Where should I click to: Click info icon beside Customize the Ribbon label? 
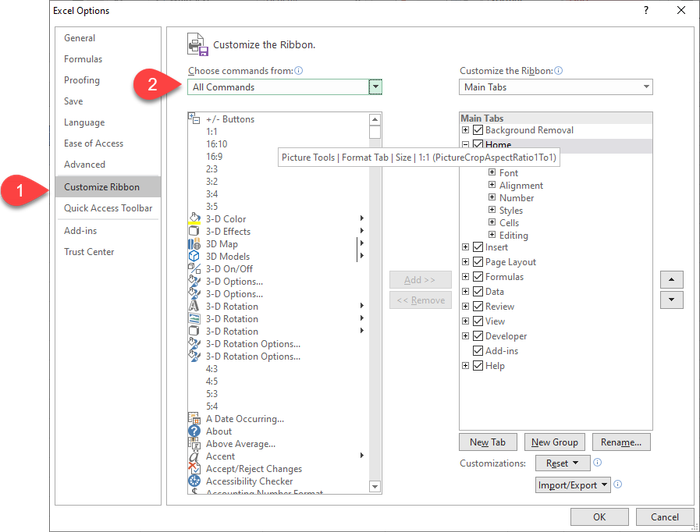click(558, 71)
